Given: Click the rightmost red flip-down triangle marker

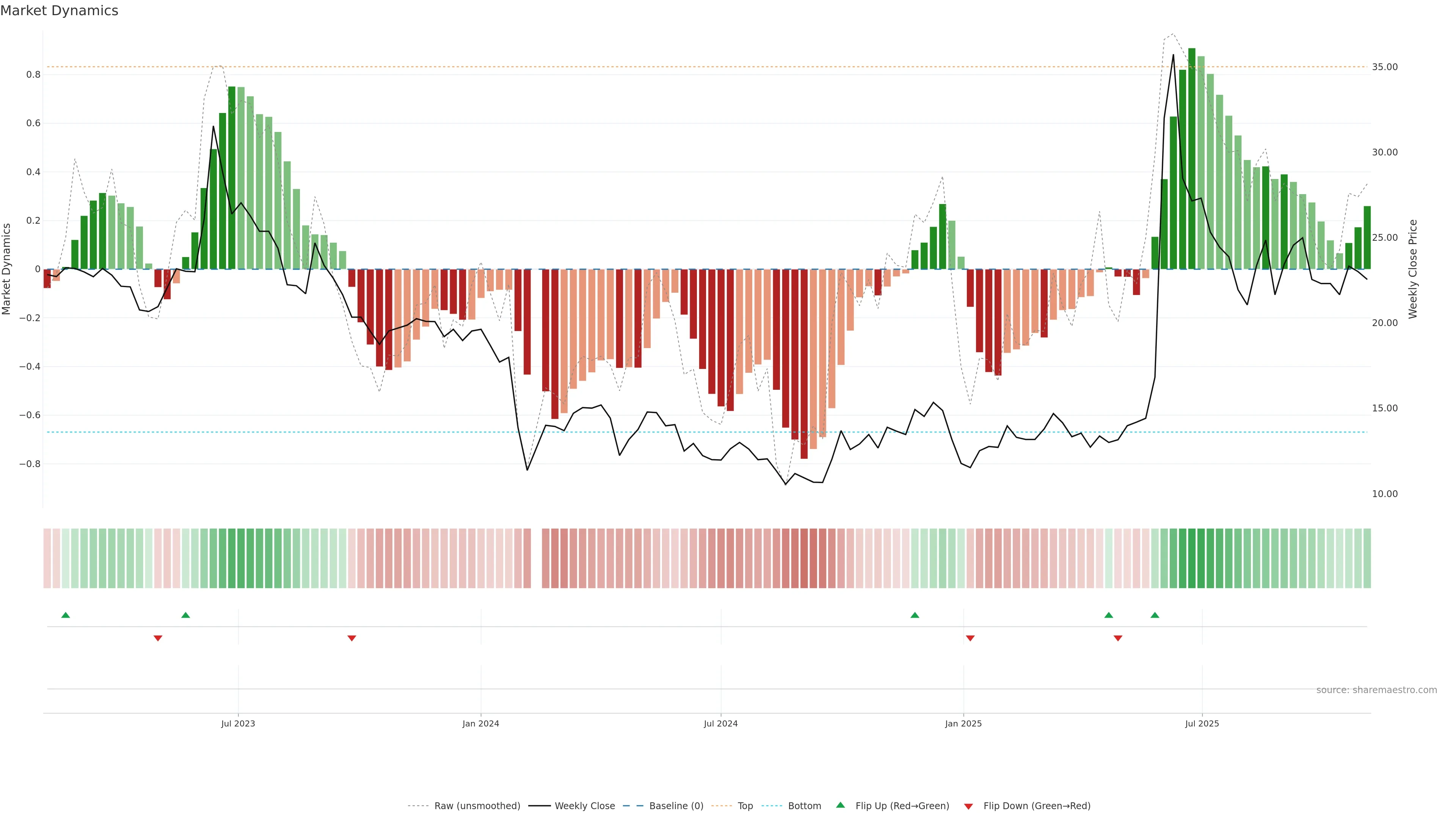Looking at the screenshot, I should click(x=1117, y=638).
